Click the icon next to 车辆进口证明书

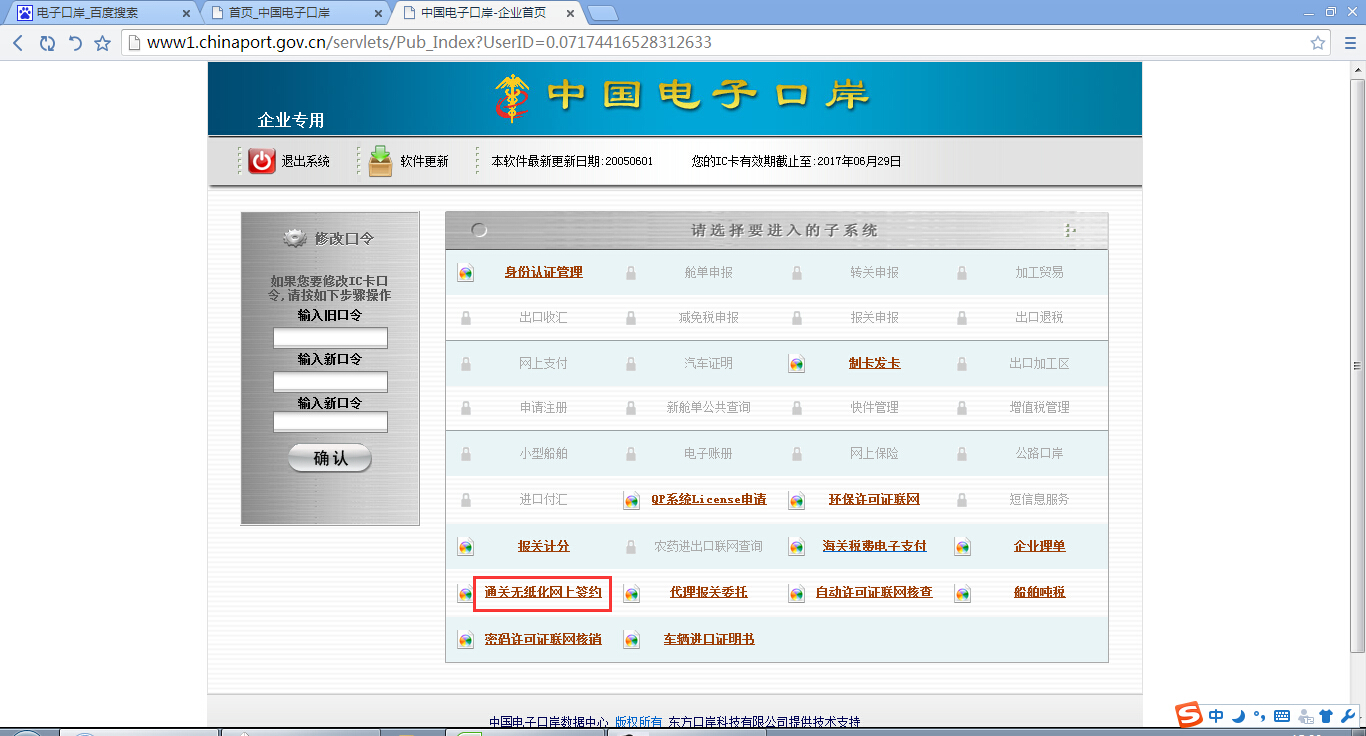[631, 640]
